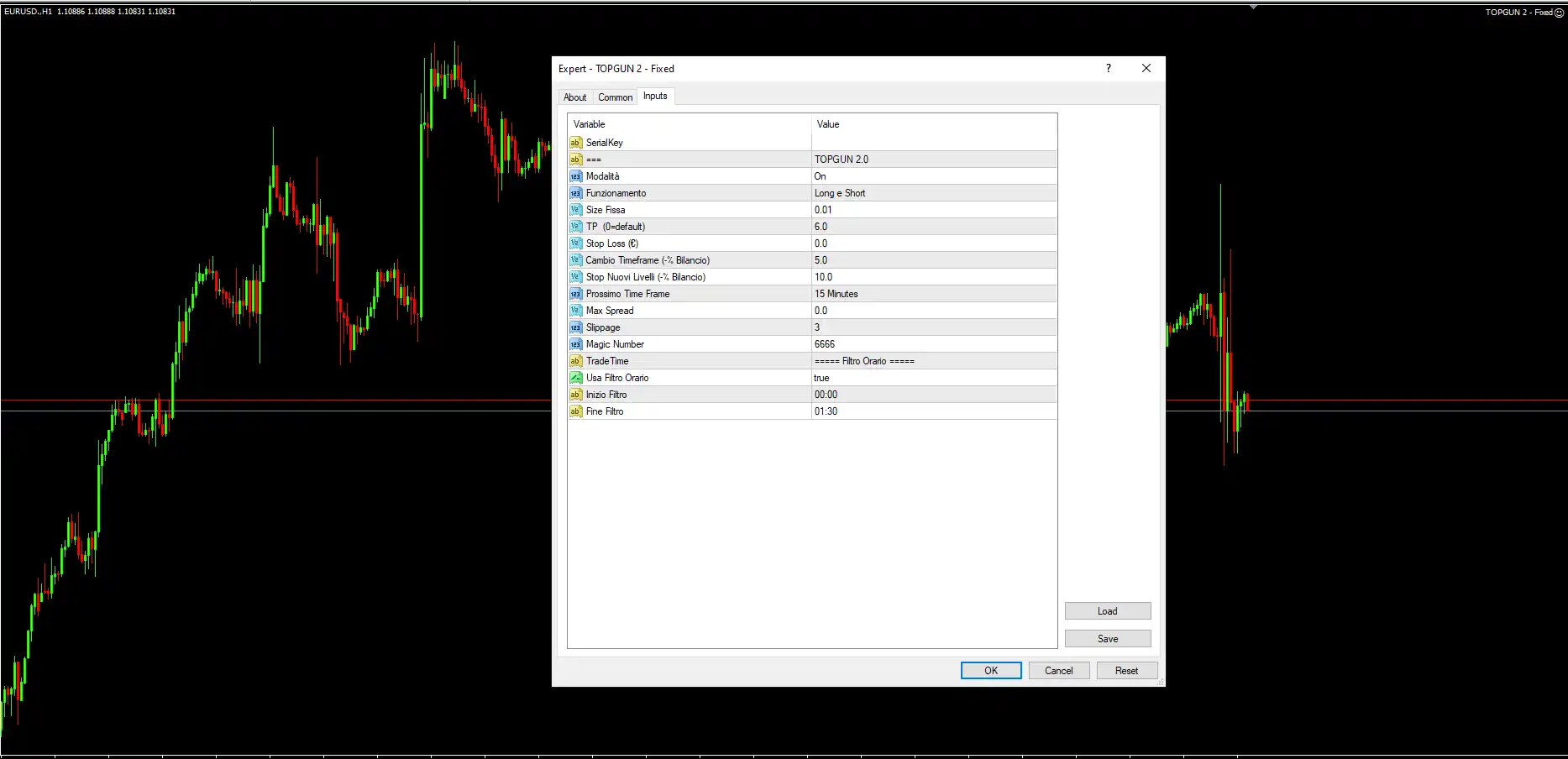Select the Inizio Filtro value 00:00

point(934,395)
